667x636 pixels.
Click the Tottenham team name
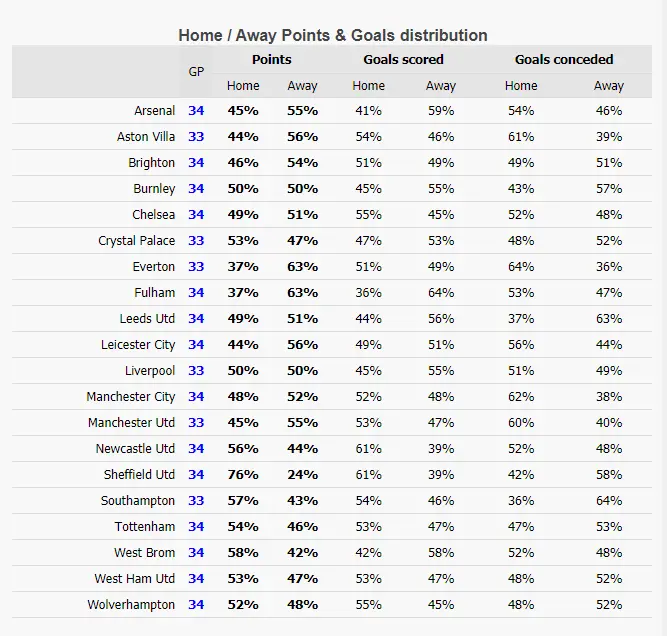[145, 527]
